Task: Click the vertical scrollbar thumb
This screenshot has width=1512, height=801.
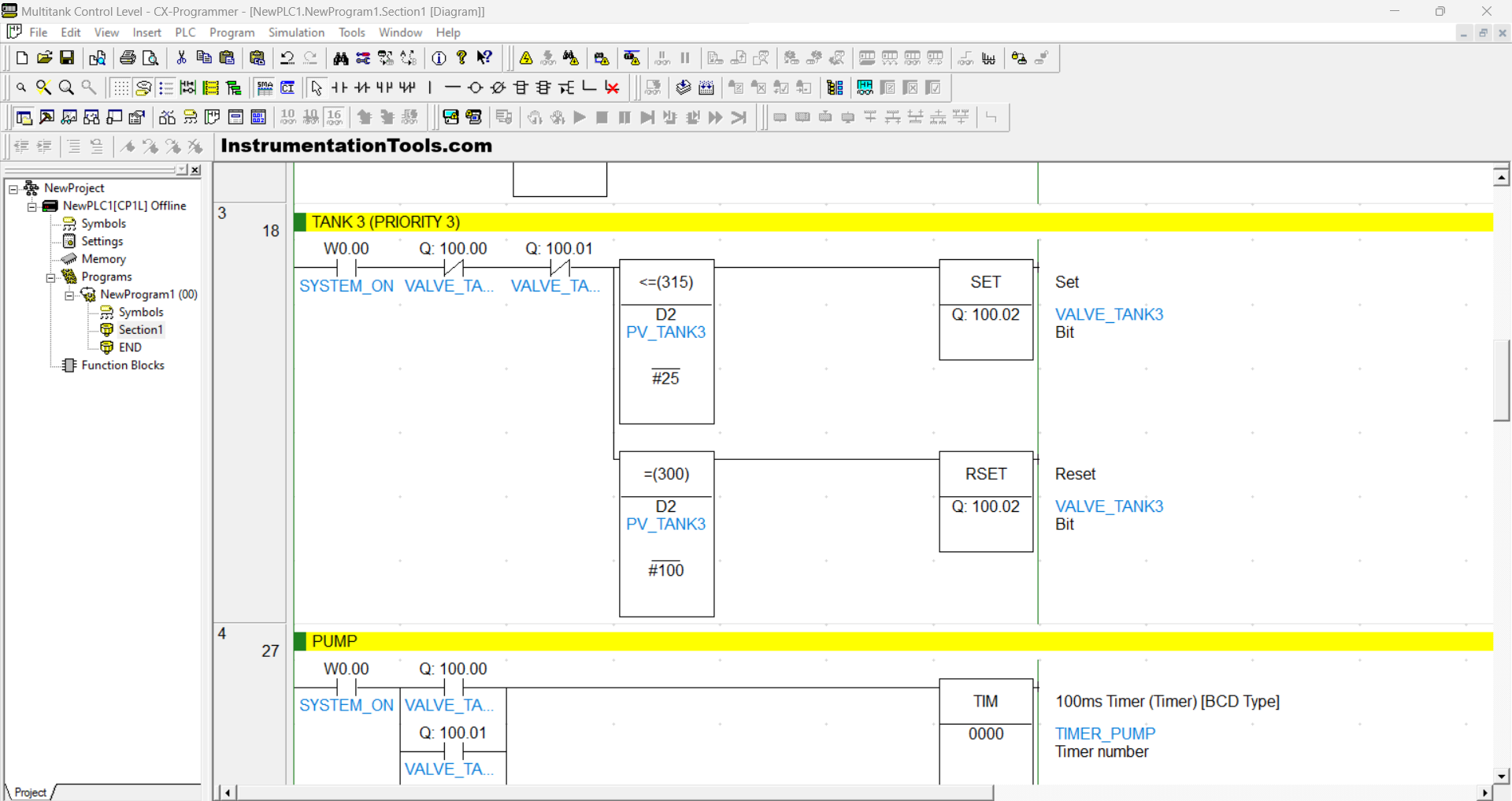Action: click(1501, 380)
